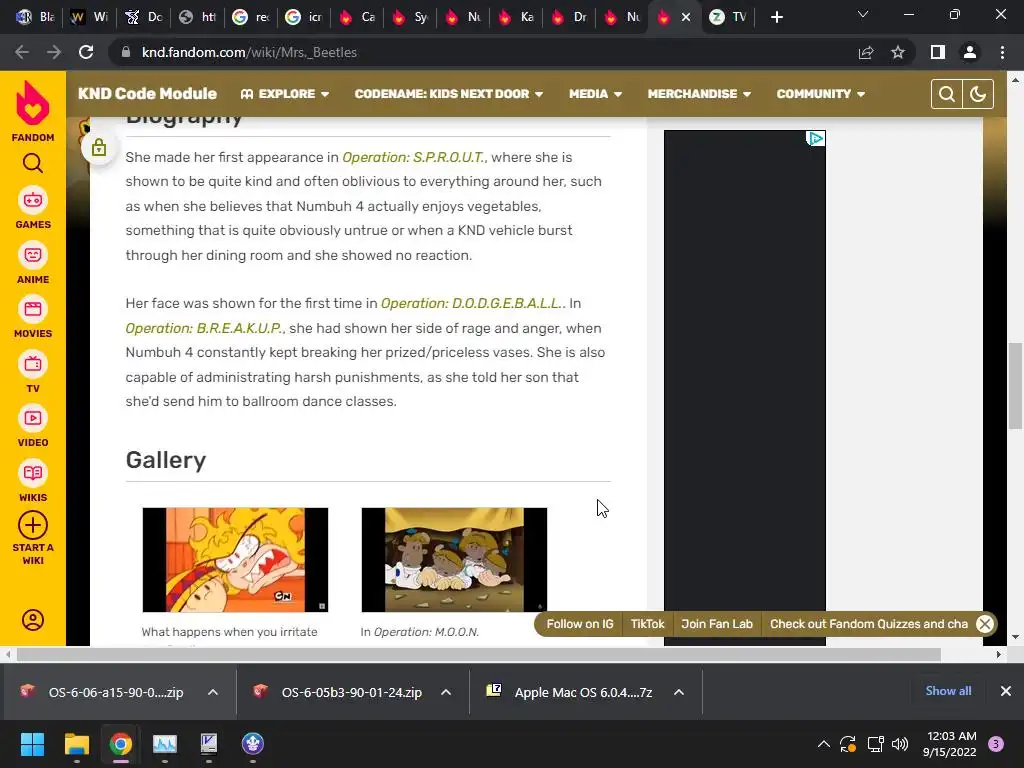The image size is (1024, 768).
Task: Click the wiki search magnifier in gold header
Action: click(946, 94)
